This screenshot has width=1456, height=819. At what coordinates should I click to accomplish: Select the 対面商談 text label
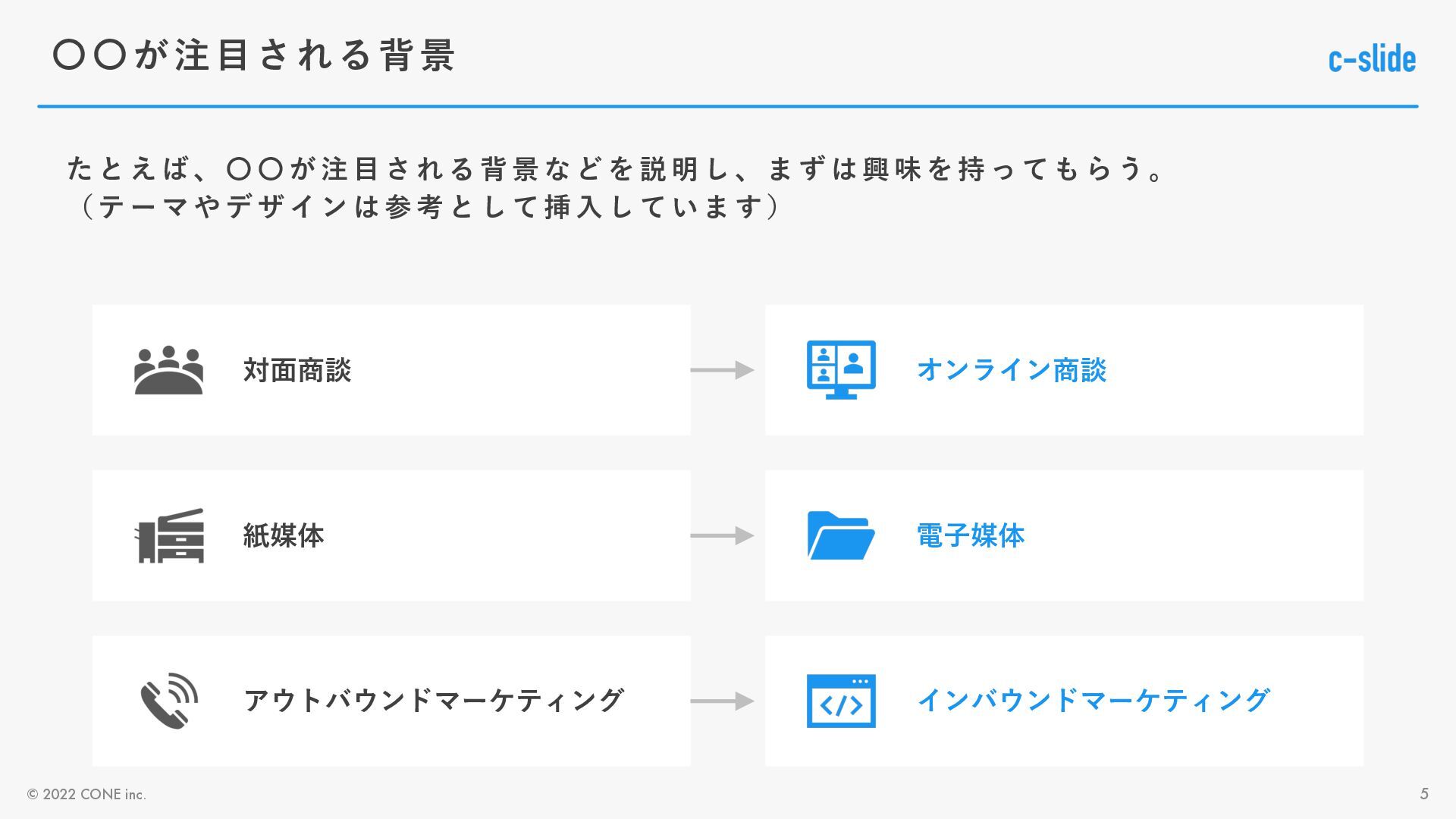click(297, 370)
